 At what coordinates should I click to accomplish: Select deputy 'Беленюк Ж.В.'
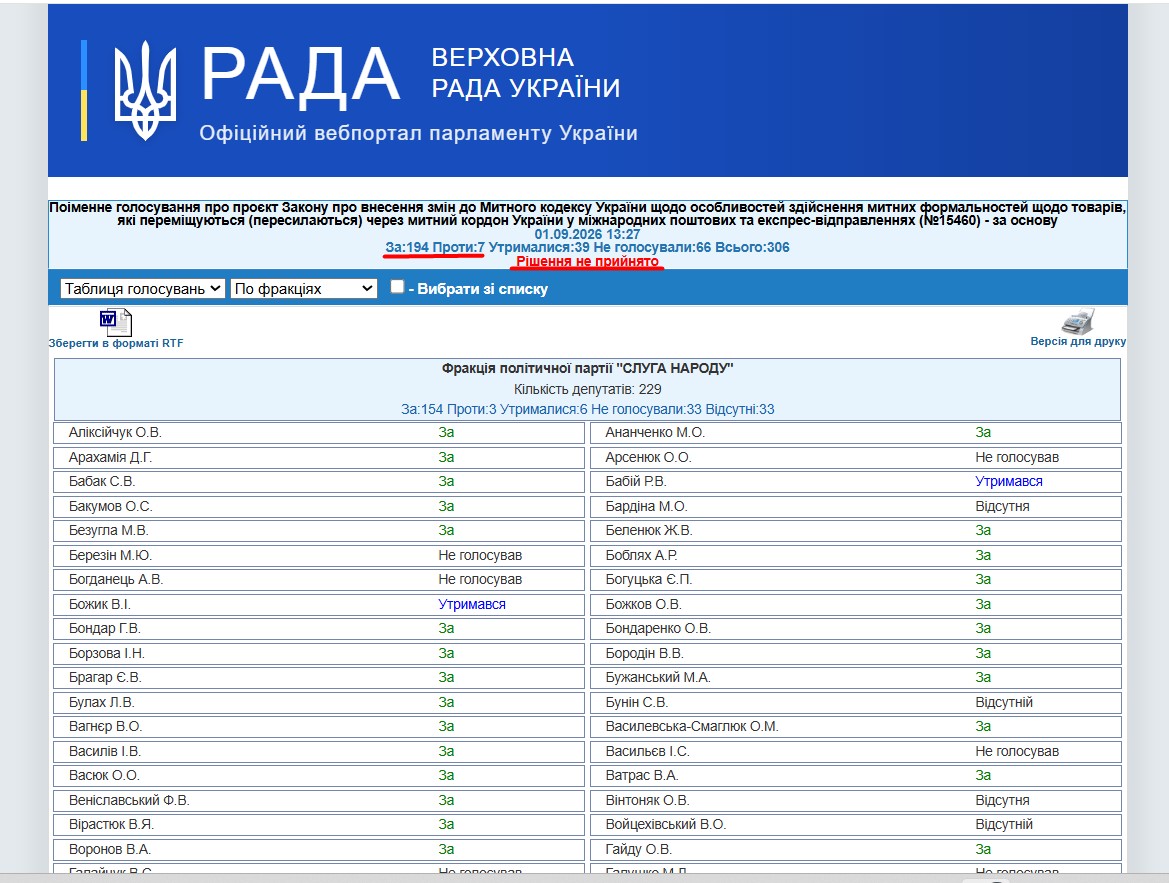click(649, 530)
